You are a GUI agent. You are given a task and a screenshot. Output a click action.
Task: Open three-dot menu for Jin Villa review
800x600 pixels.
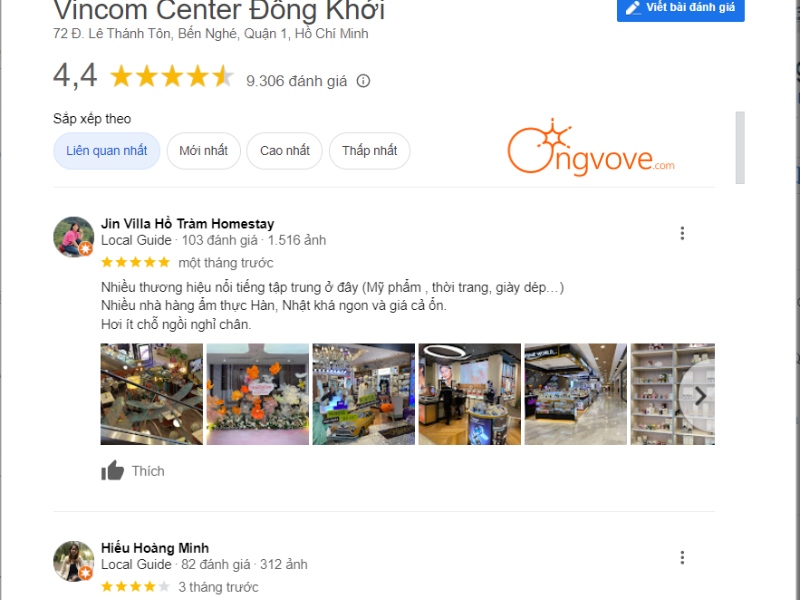(x=682, y=233)
